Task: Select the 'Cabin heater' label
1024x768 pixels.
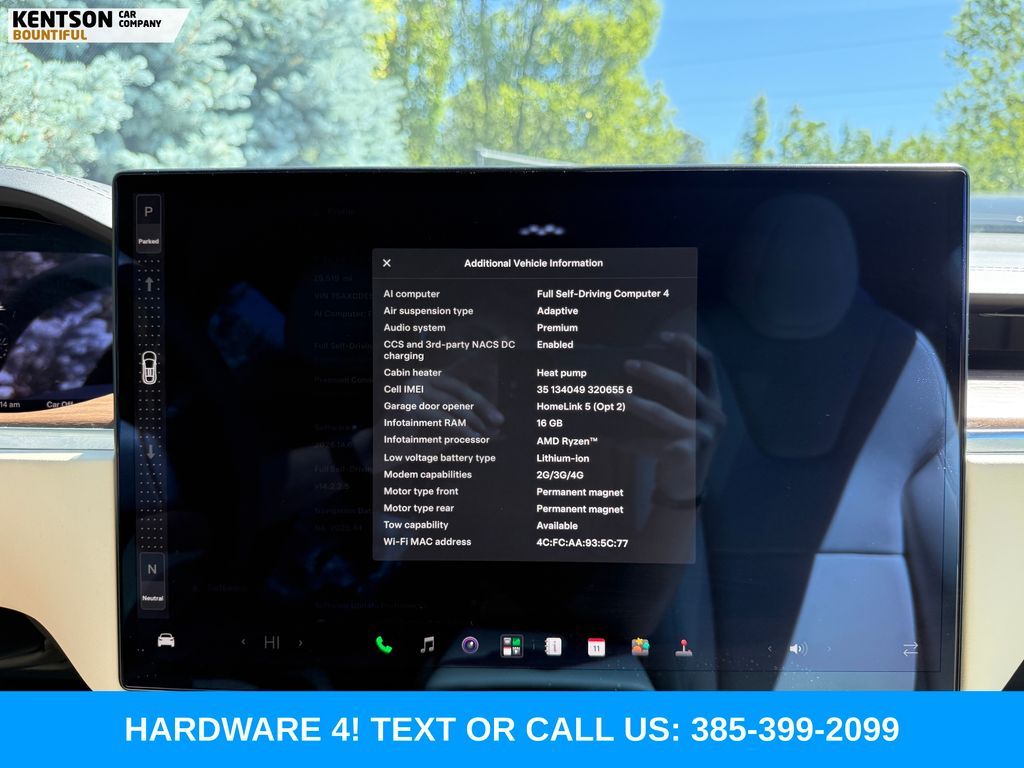Action: 413,373
